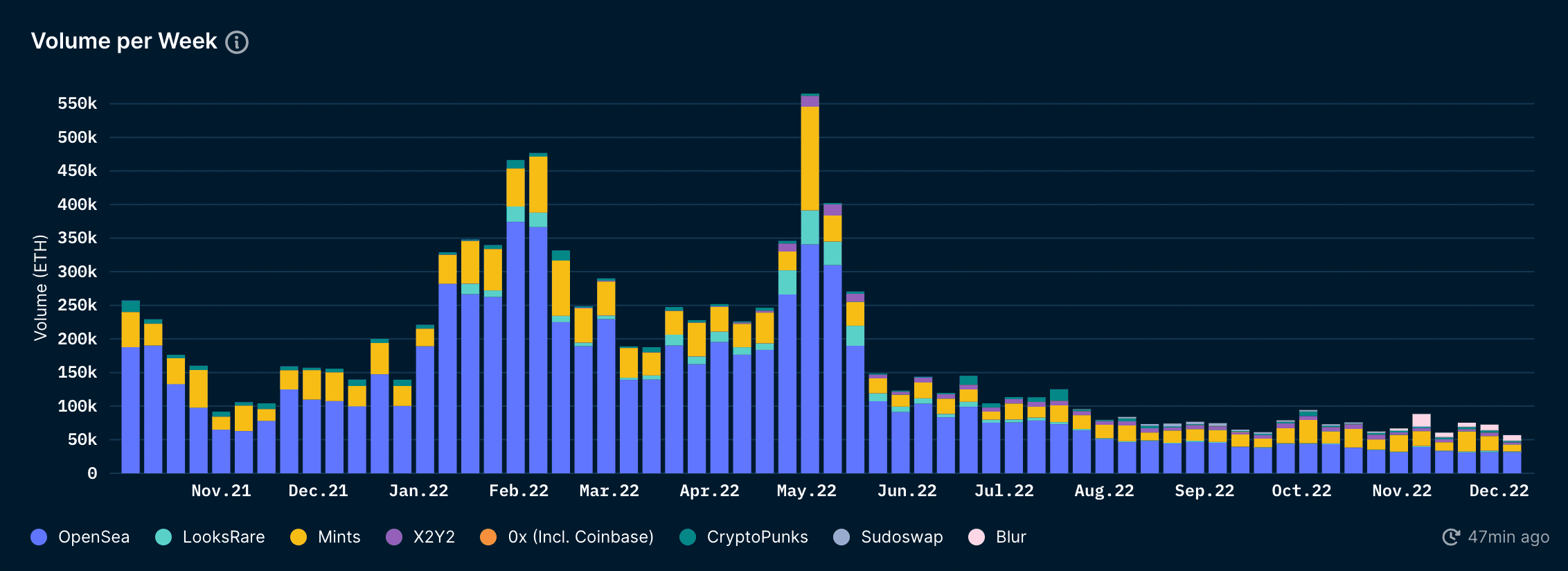Click the orange 0x (Incl. Coinbase) legend dot
The image size is (1568, 571).
point(488,537)
